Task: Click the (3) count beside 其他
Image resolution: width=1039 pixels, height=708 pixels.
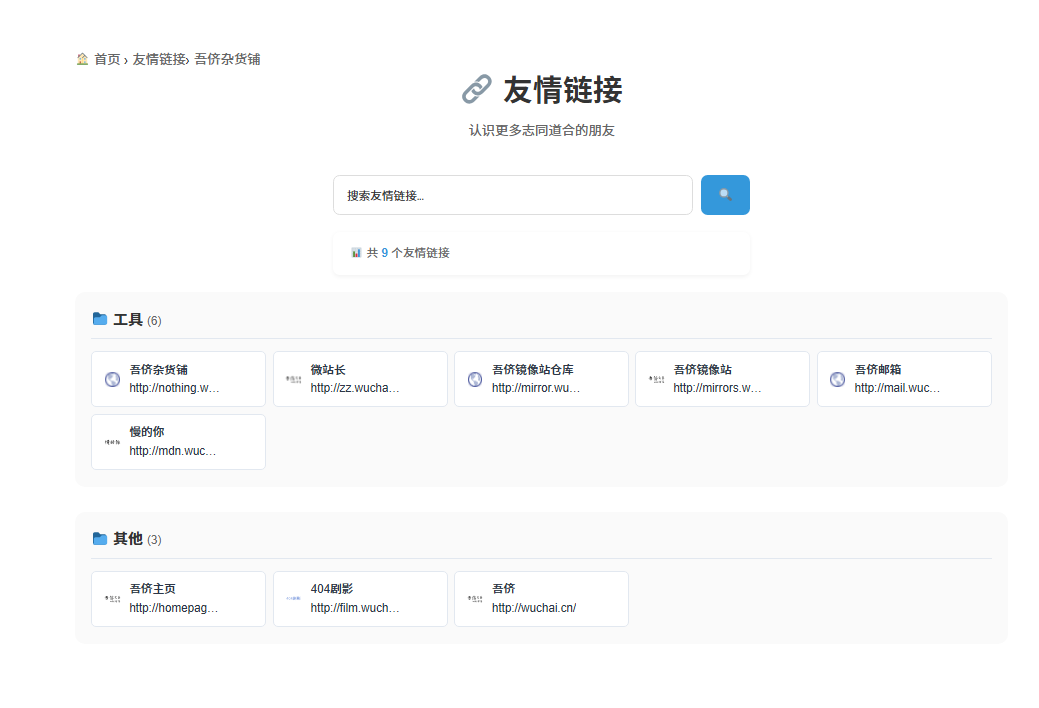Action: tap(154, 540)
